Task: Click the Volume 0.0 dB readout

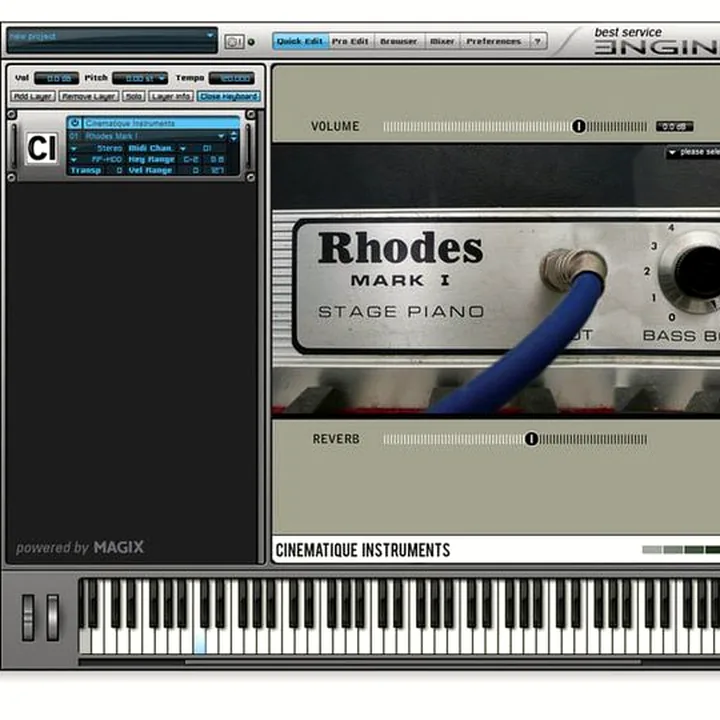Action: click(x=675, y=126)
